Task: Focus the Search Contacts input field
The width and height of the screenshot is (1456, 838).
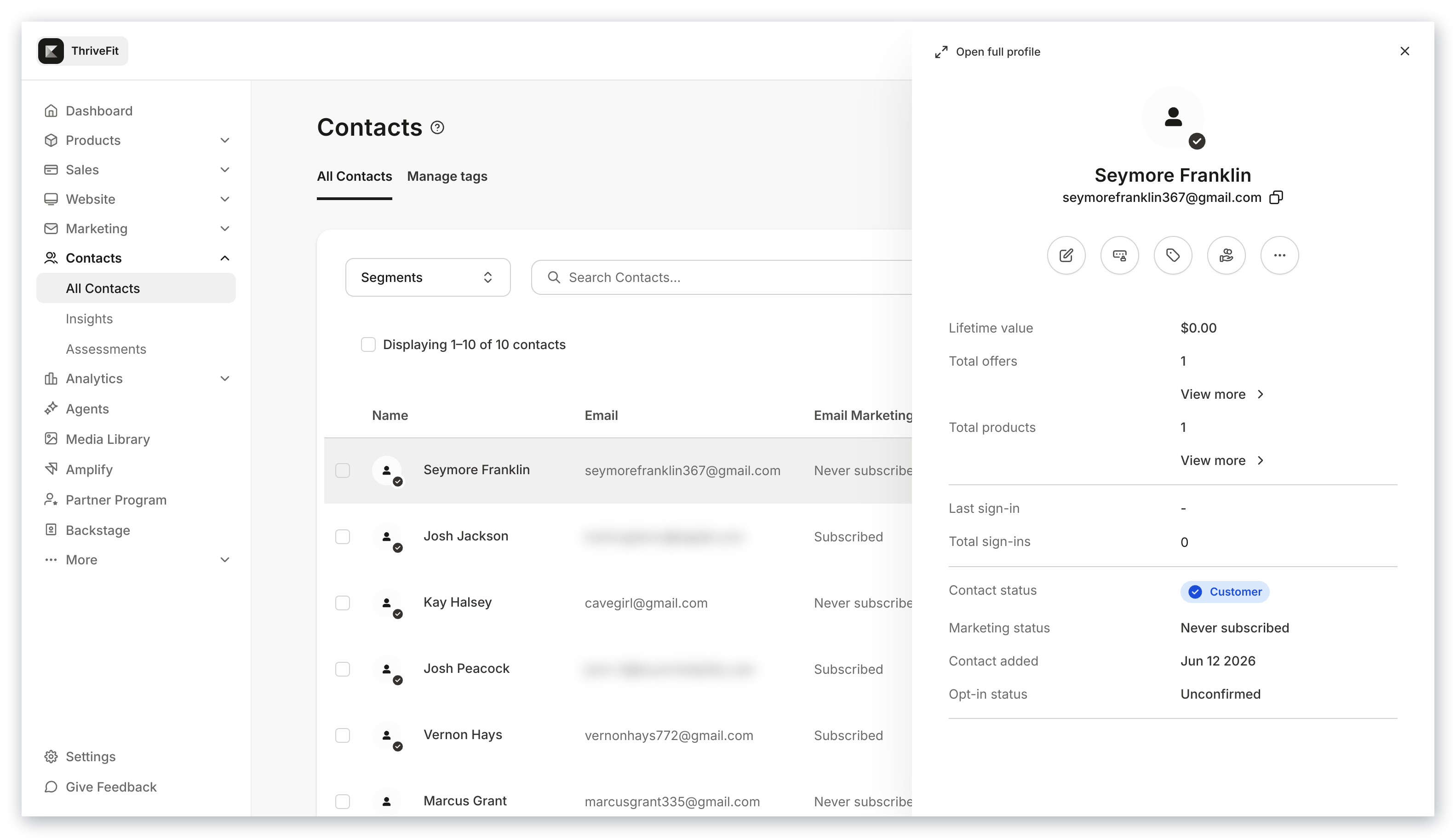Action: (722, 277)
